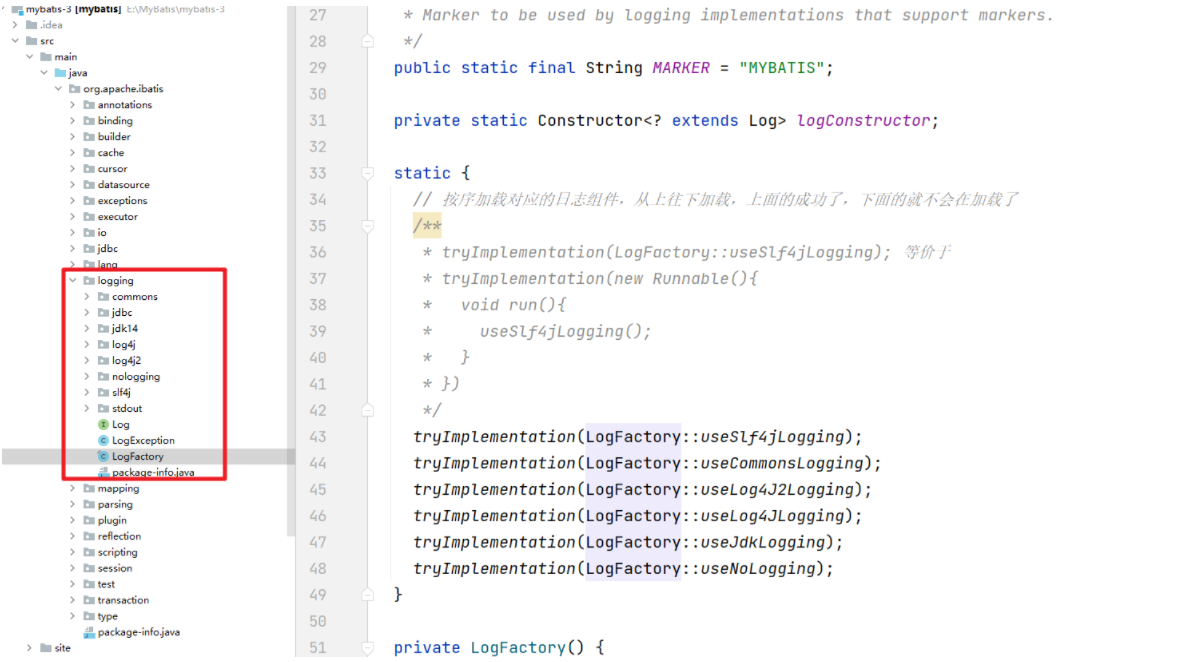Click LogFactory constructor name on line 51
The height and width of the screenshot is (662, 1185).
[x=518, y=648]
